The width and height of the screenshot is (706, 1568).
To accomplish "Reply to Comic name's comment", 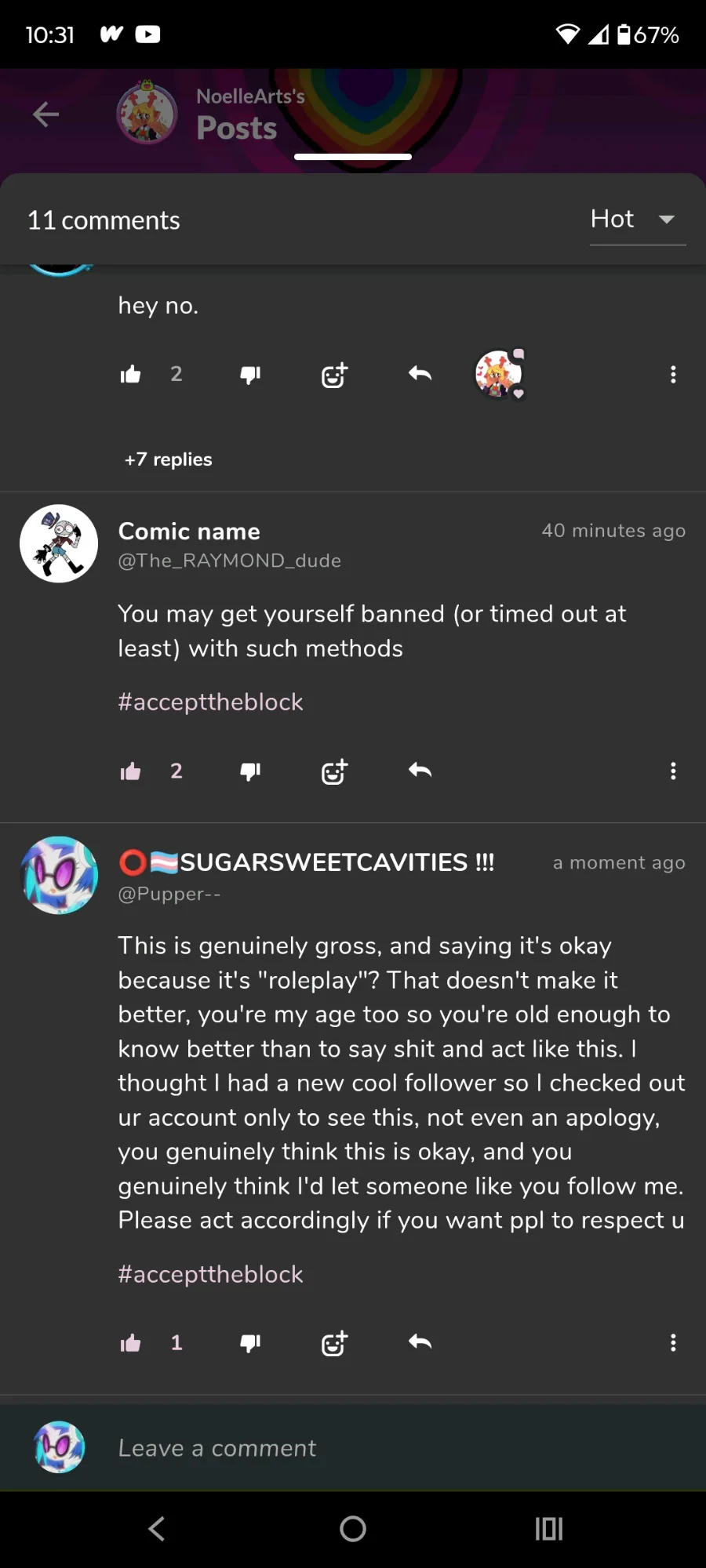I will pos(420,771).
